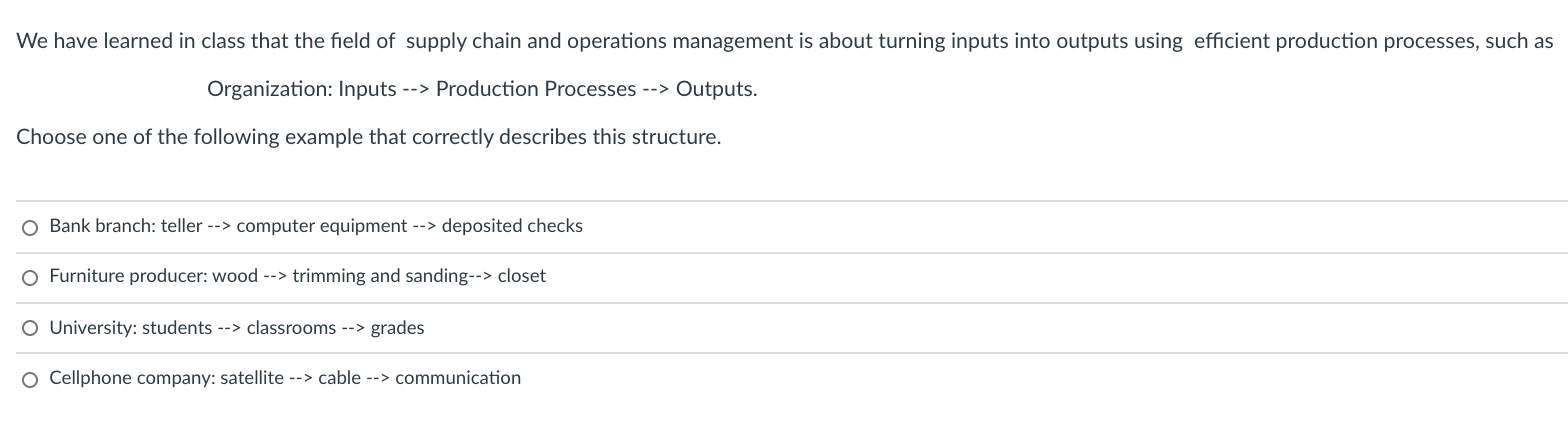Viewport: 1568px width, 428px height.
Task: Click the 'Choose one of the following' instruction
Action: tap(368, 137)
